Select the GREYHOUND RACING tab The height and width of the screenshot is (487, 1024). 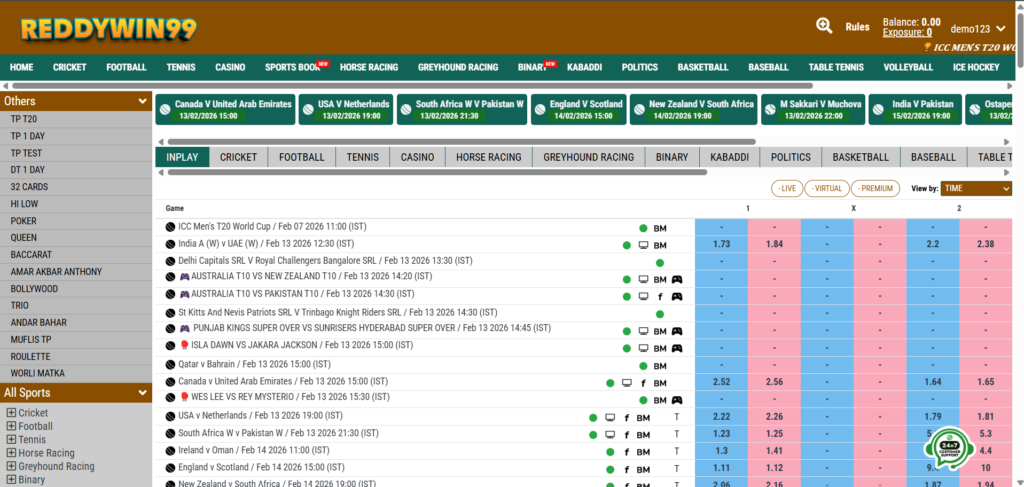coord(588,157)
